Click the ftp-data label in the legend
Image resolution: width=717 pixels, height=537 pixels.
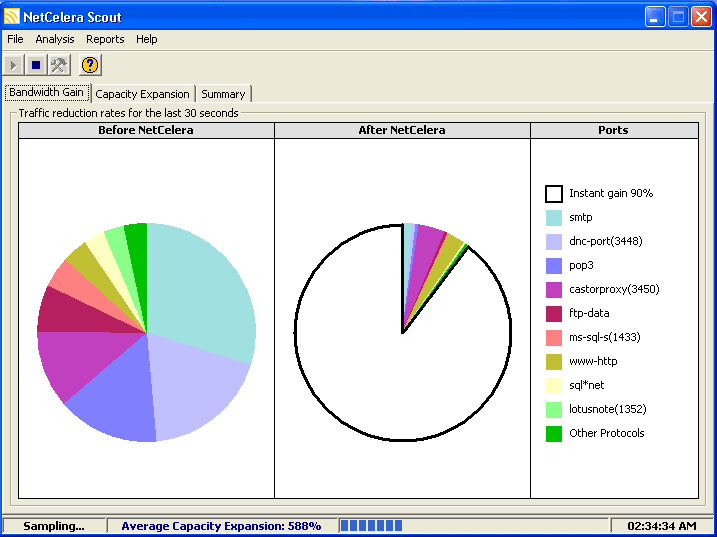589,314
